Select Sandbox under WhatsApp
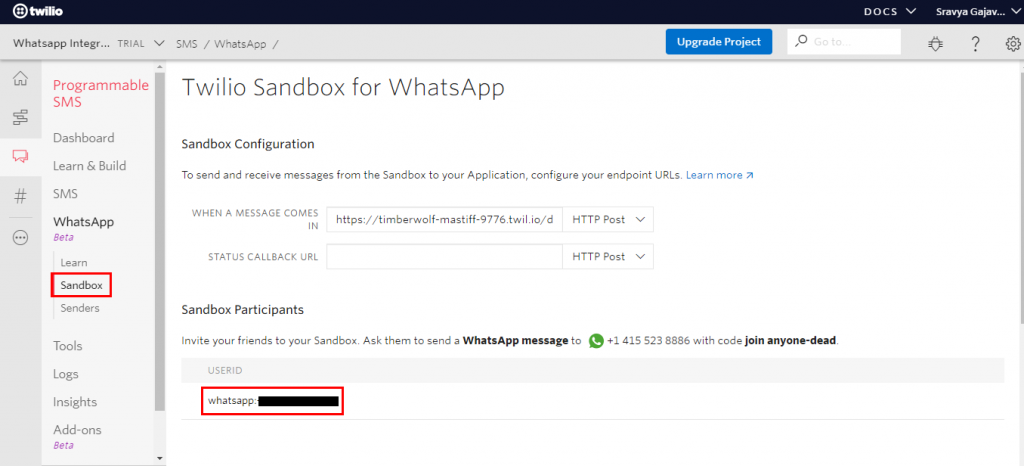The width and height of the screenshot is (1024, 466). pyautogui.click(x=82, y=285)
